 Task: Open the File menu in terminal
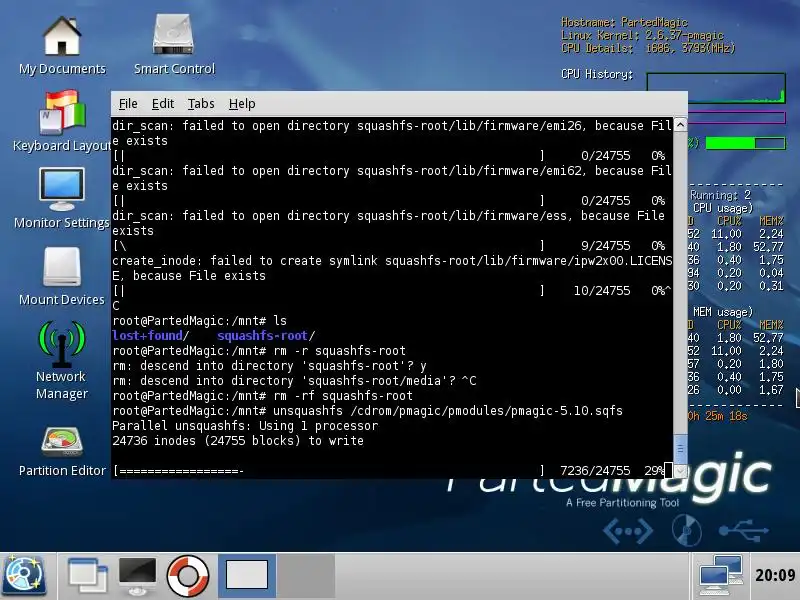[128, 104]
